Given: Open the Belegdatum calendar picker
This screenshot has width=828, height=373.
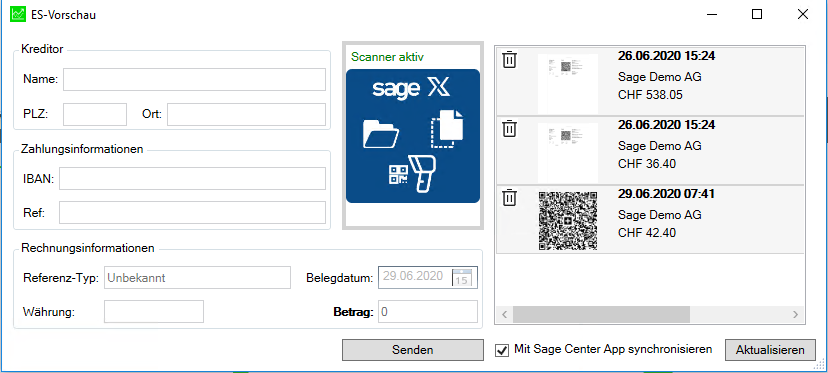Looking at the screenshot, I should pyautogui.click(x=461, y=277).
